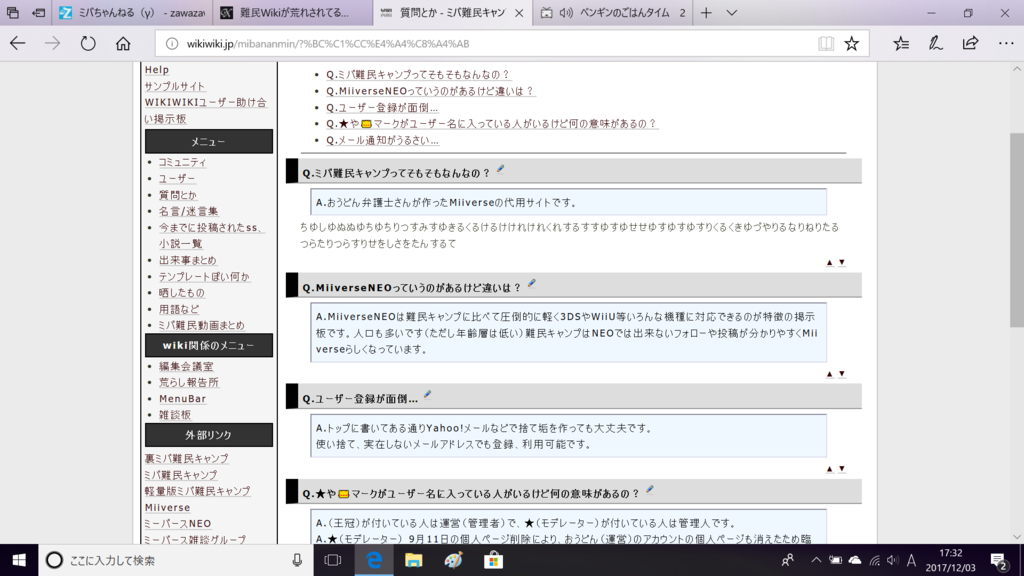Open the web note pen tool
The image size is (1024, 576).
click(936, 44)
